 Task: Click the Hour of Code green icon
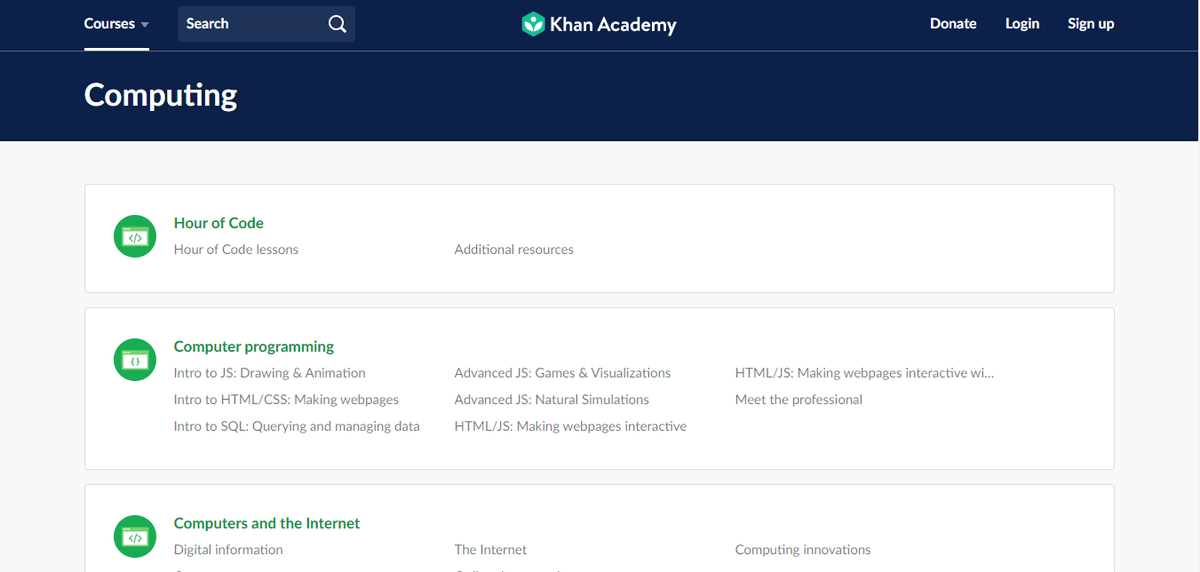point(135,237)
